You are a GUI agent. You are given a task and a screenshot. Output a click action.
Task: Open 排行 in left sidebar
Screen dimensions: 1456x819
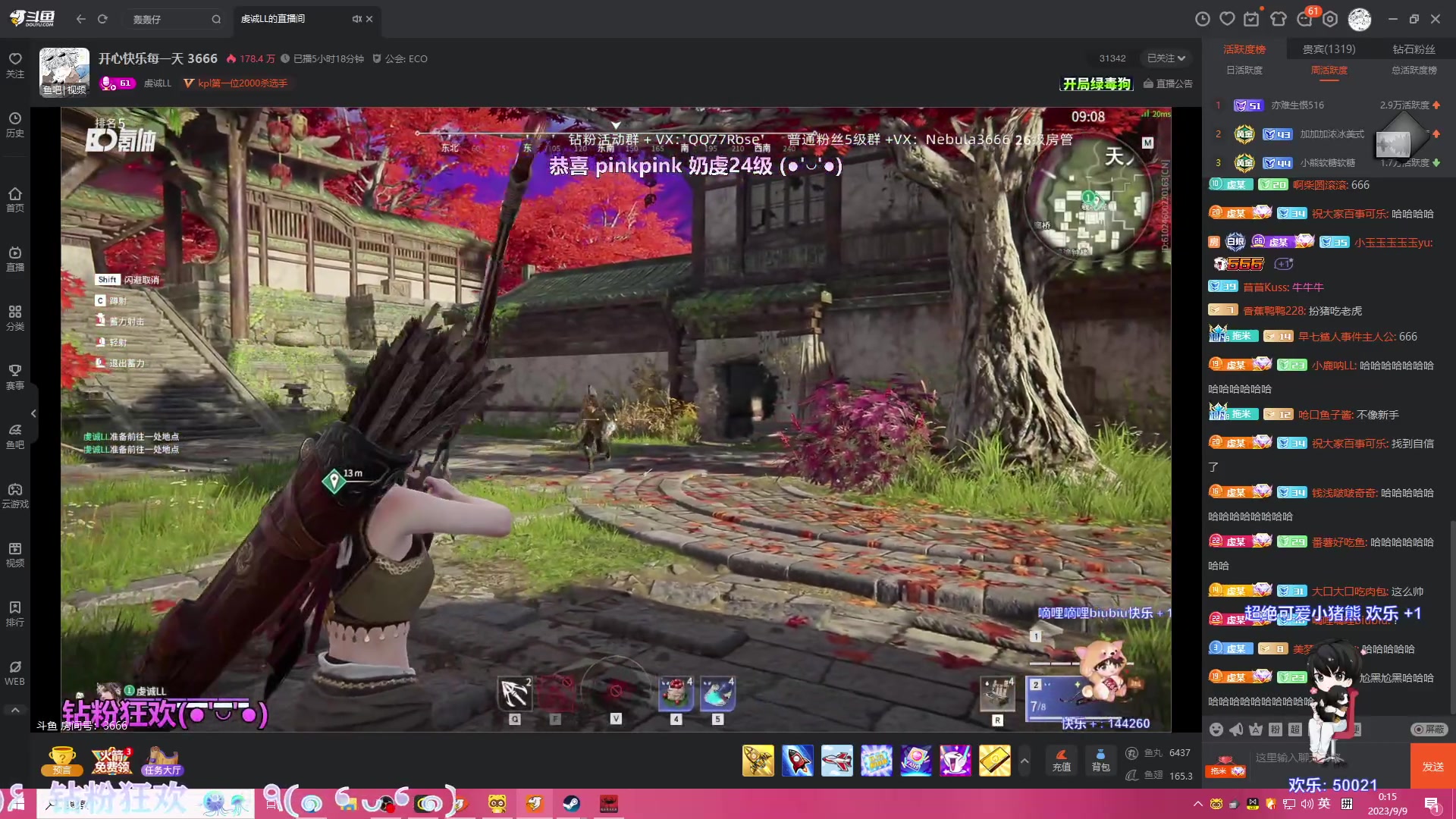pos(15,613)
